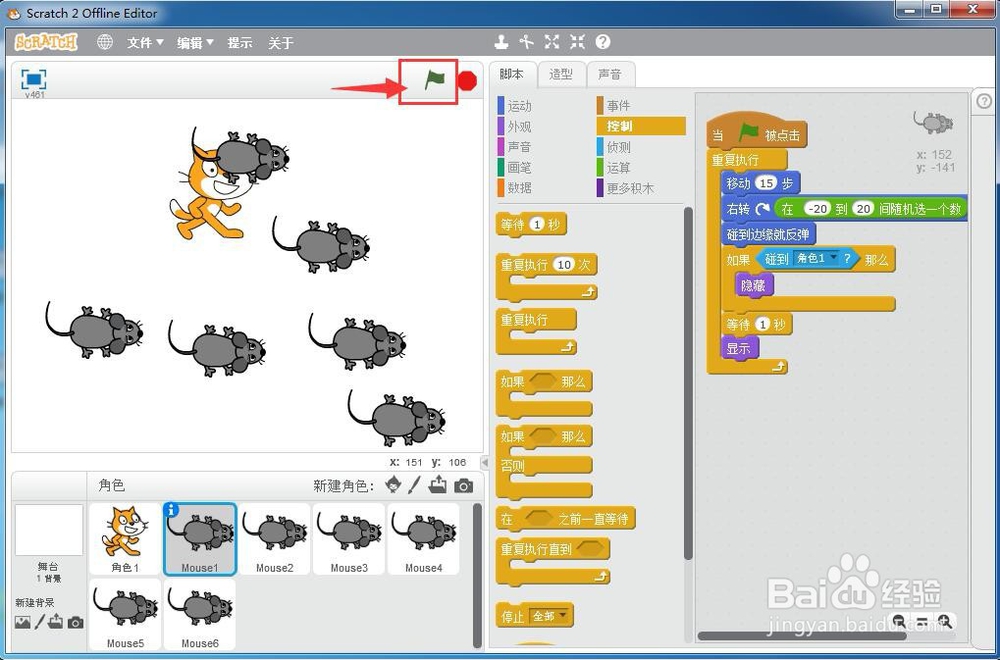The height and width of the screenshot is (660, 1000).
Task: Upload sprite from file icon
Action: 438,485
